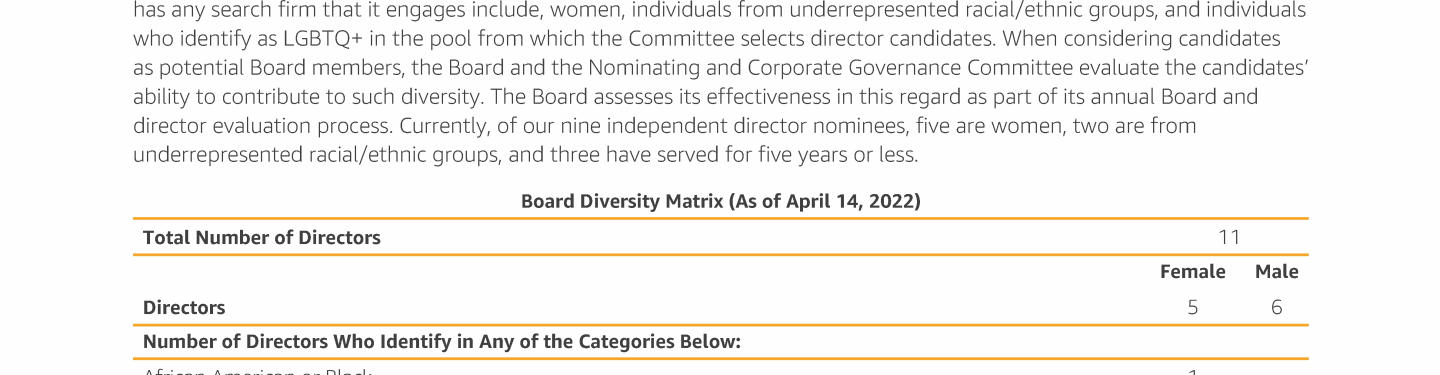Click the Directors row label
This screenshot has width=1440, height=375.
pos(184,308)
